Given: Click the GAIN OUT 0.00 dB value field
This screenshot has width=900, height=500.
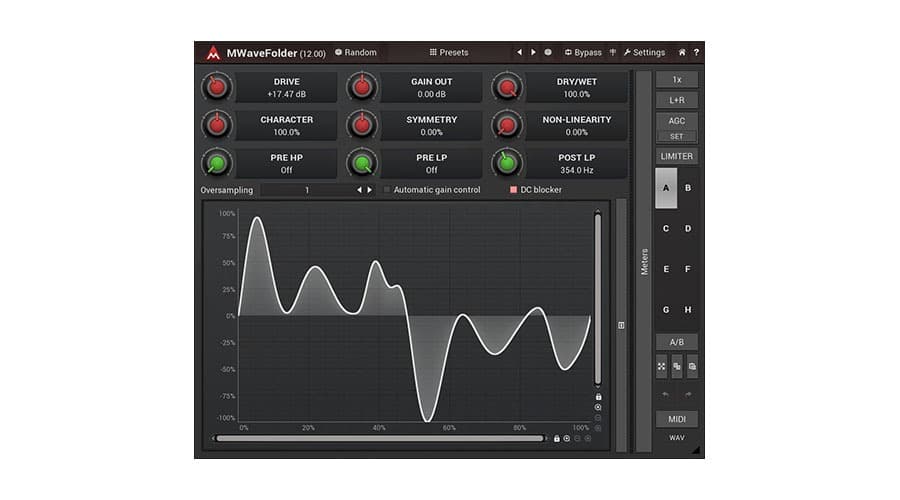Looking at the screenshot, I should 432,87.
